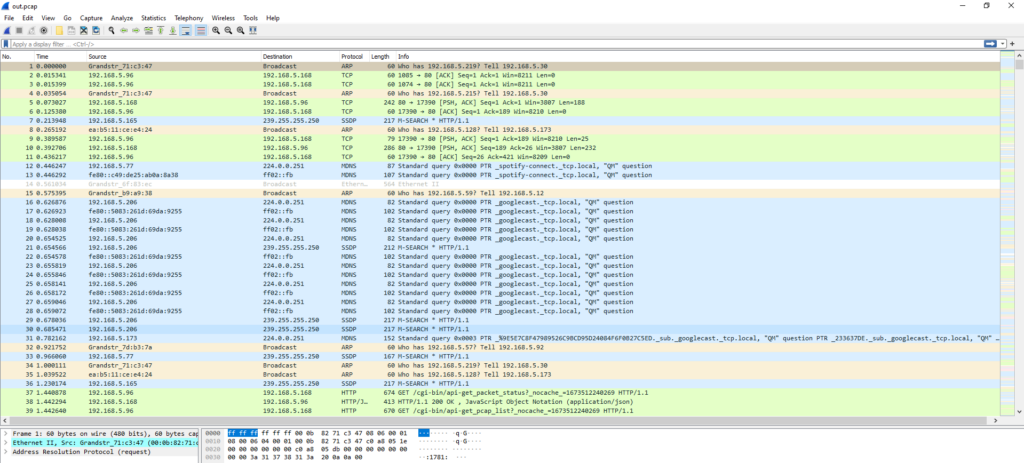Restart the current capture

[x=31, y=30]
